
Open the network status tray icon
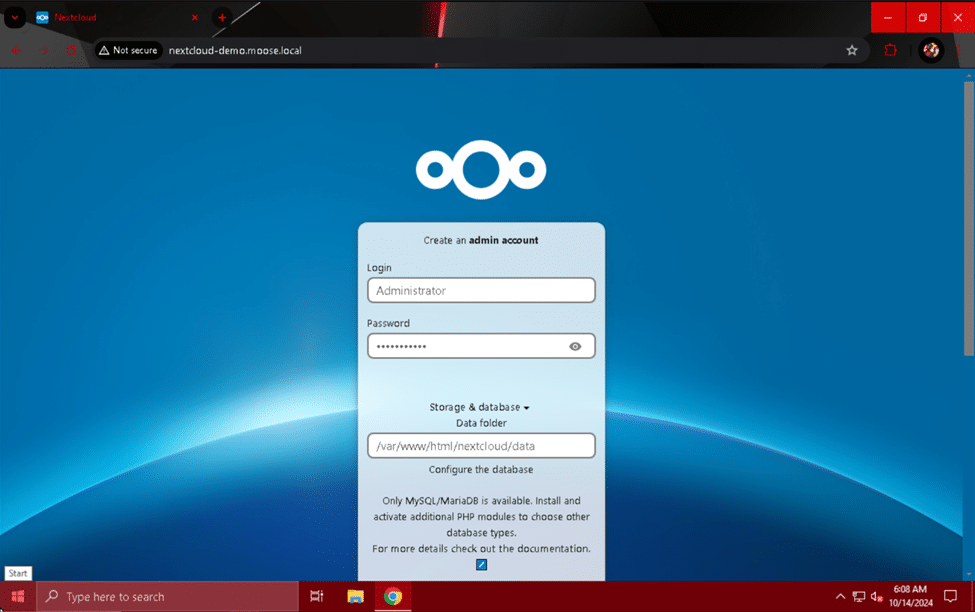pos(859,596)
